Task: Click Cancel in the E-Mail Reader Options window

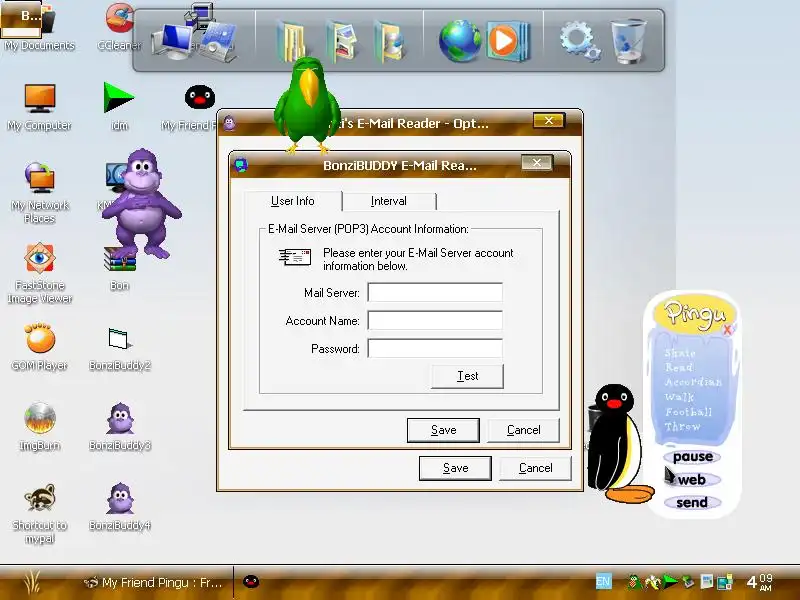Action: tap(535, 468)
